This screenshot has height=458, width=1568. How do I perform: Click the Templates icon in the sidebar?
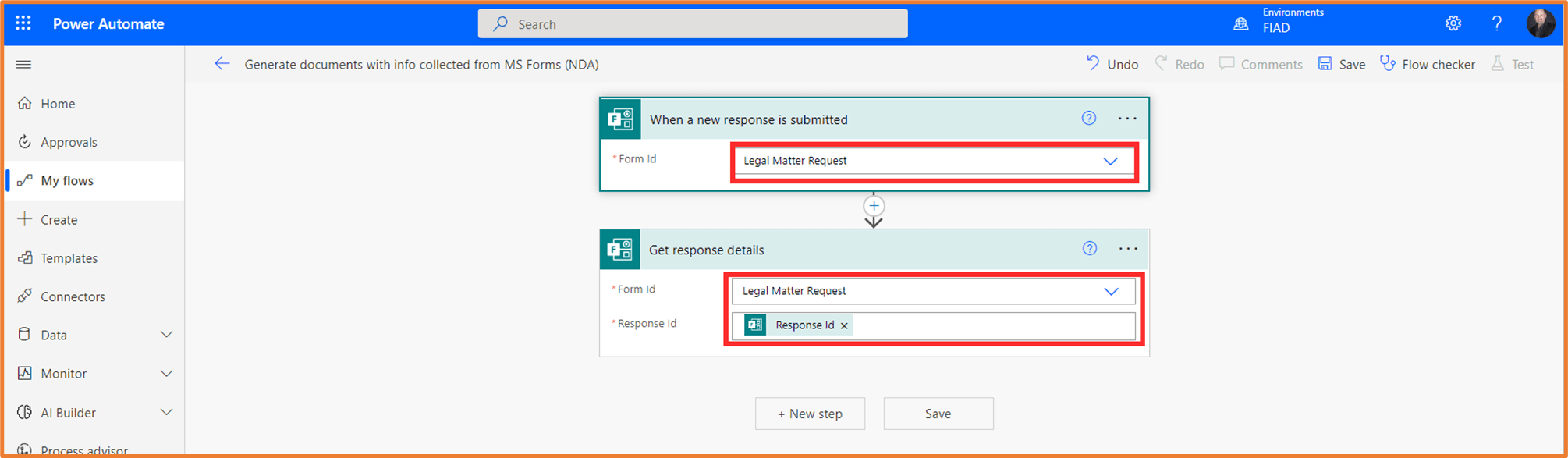(25, 257)
